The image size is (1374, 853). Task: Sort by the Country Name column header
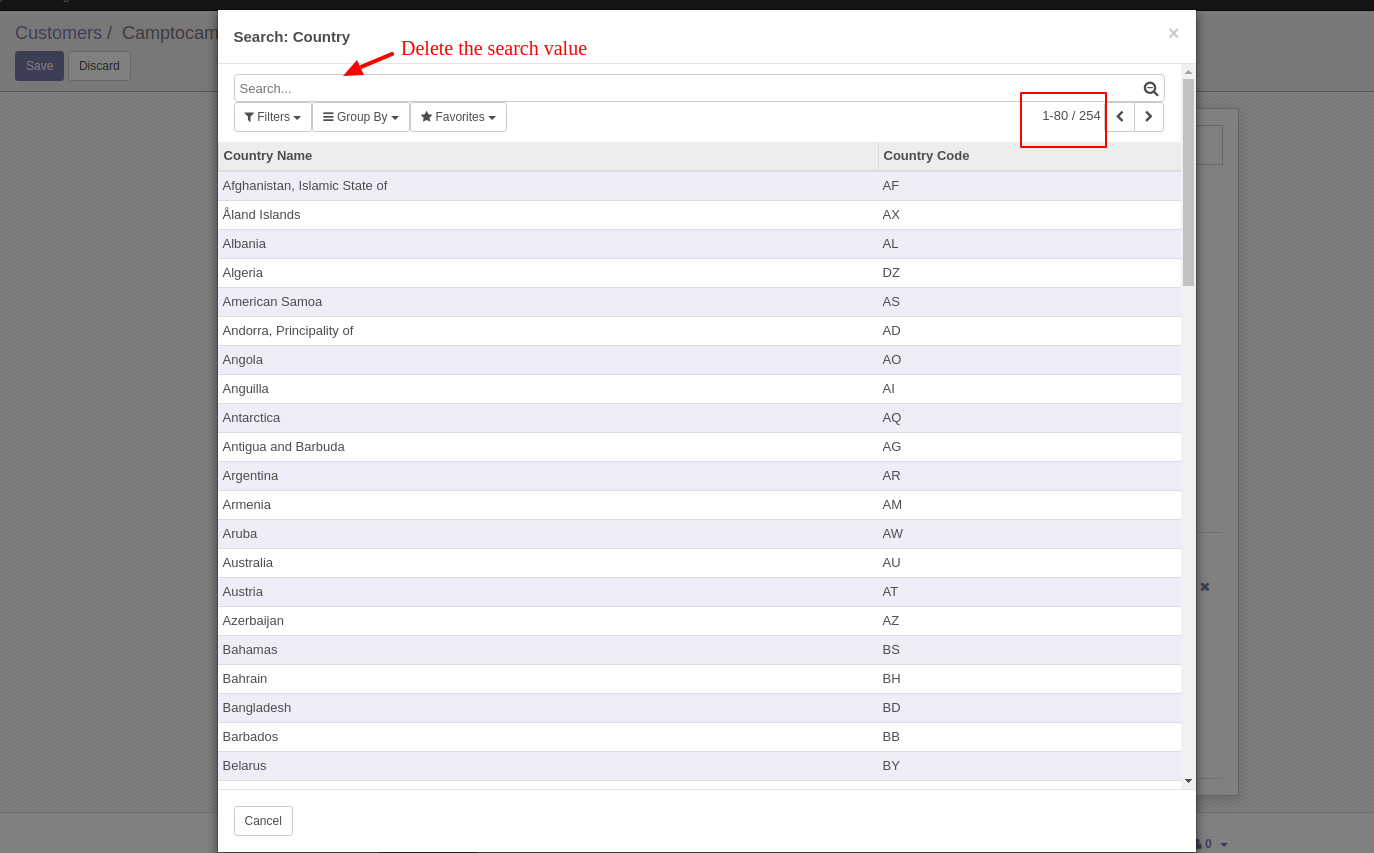(267, 155)
